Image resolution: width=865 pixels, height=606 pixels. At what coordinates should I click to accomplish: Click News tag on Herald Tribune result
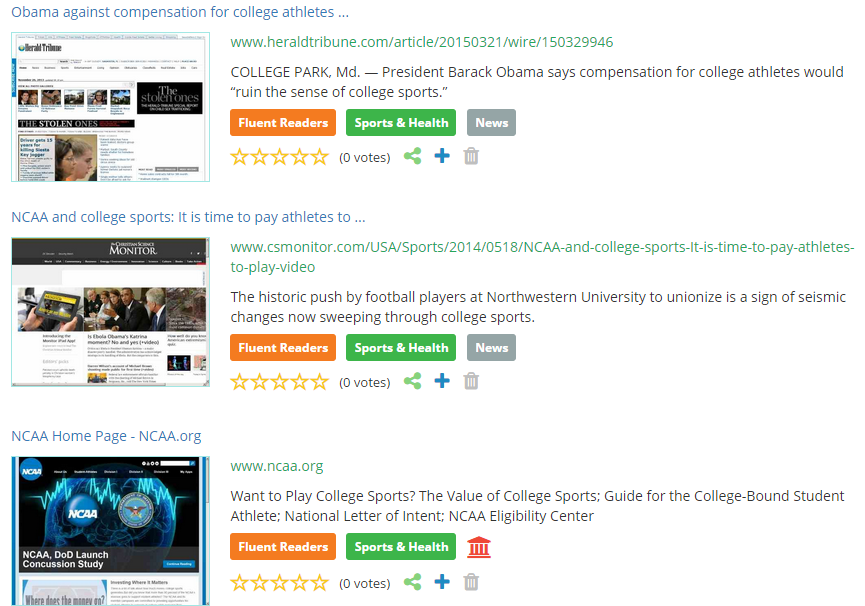tap(492, 122)
